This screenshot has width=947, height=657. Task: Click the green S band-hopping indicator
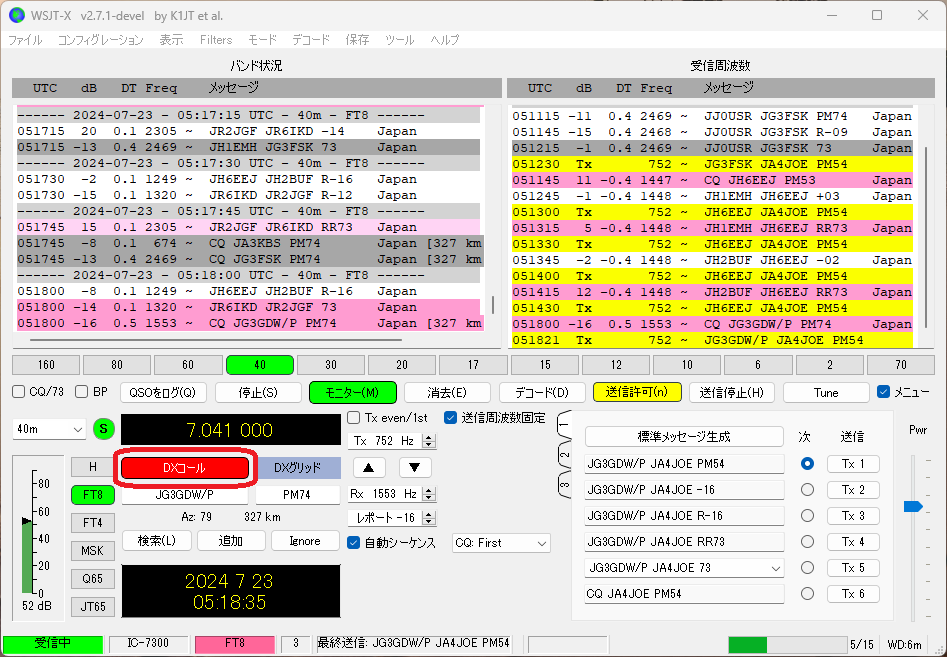103,429
